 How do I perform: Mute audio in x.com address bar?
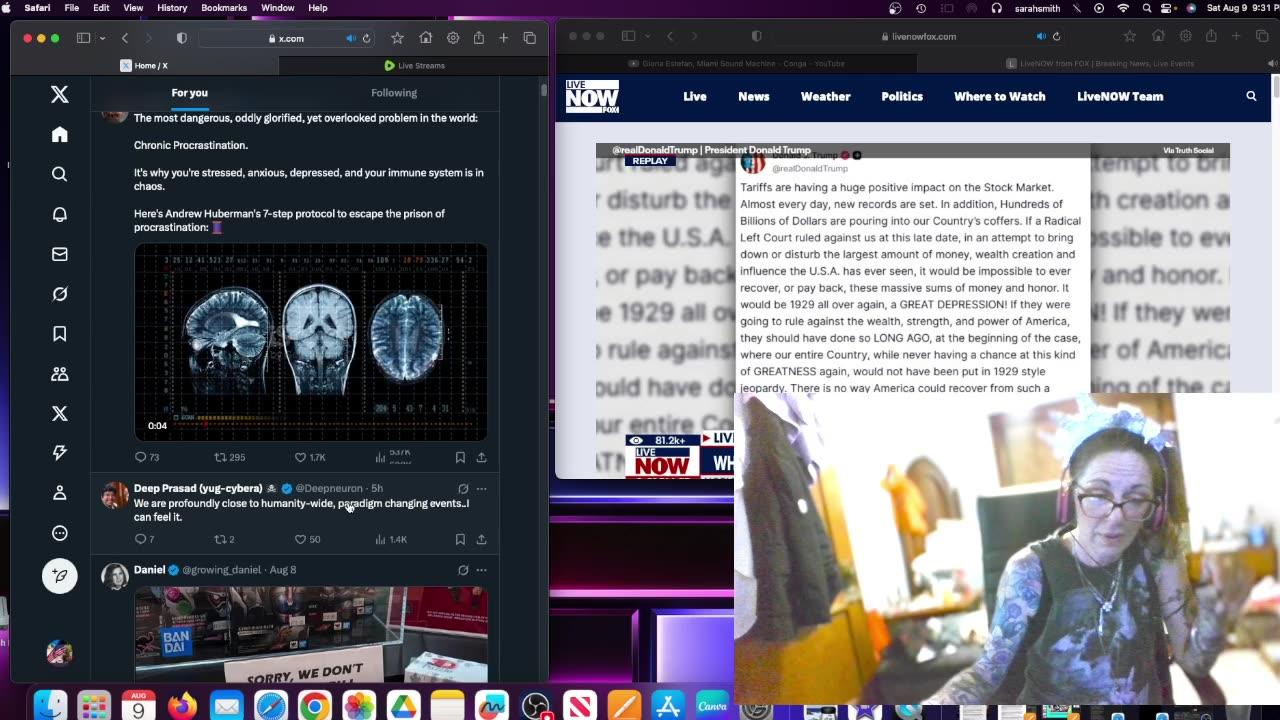click(x=350, y=38)
